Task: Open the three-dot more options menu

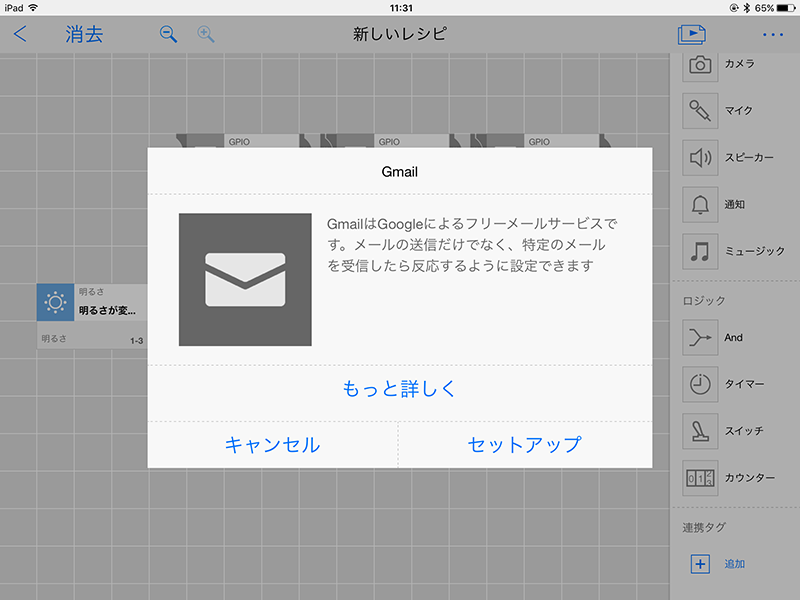Action: 773,34
